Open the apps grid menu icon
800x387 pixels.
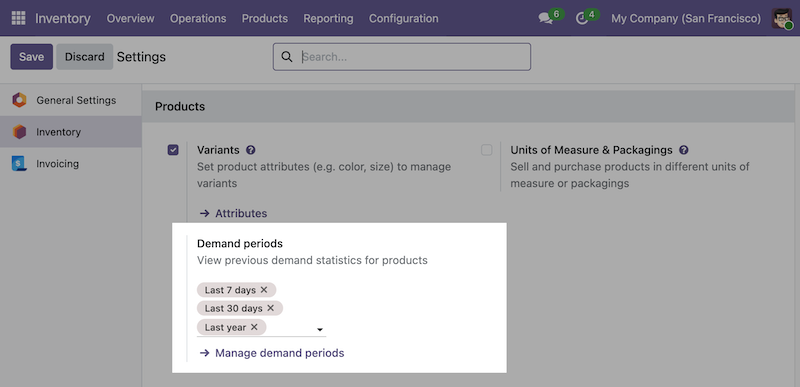[x=18, y=18]
